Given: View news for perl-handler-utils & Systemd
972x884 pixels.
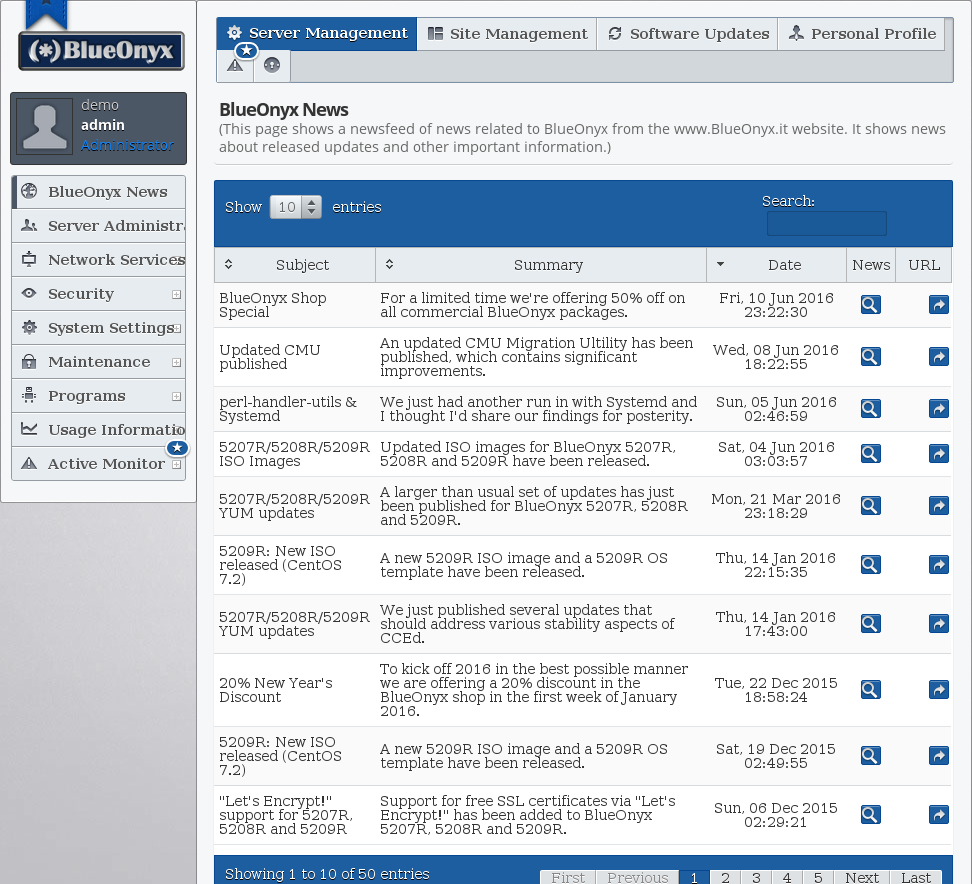Looking at the screenshot, I should pos(870,409).
